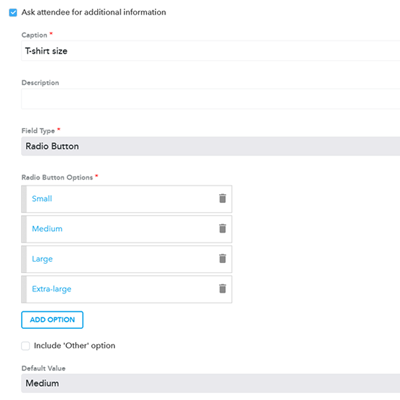Enable the Include 'Other' option checkbox
This screenshot has width=400, height=400.
click(x=25, y=346)
